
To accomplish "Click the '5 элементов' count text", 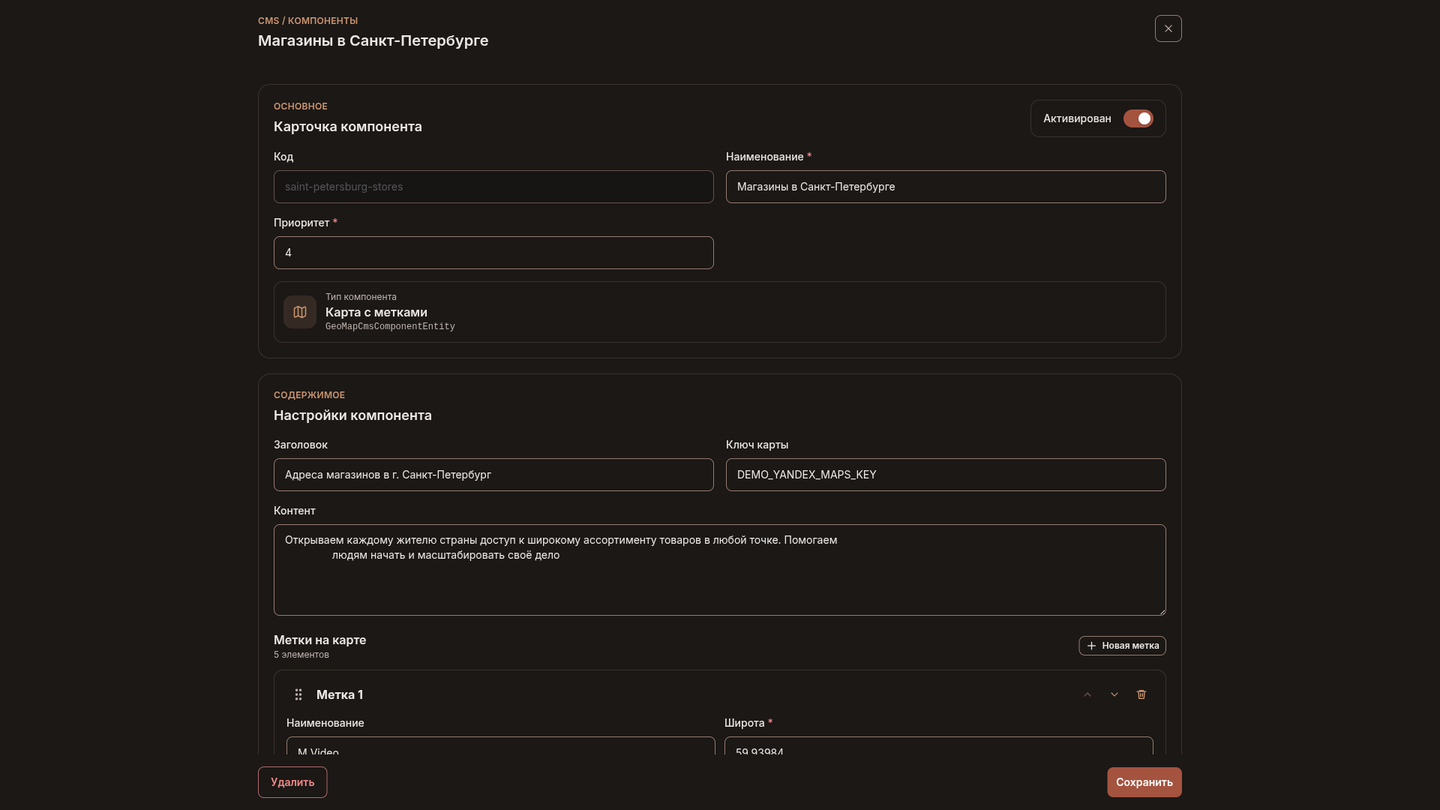I will 301,655.
